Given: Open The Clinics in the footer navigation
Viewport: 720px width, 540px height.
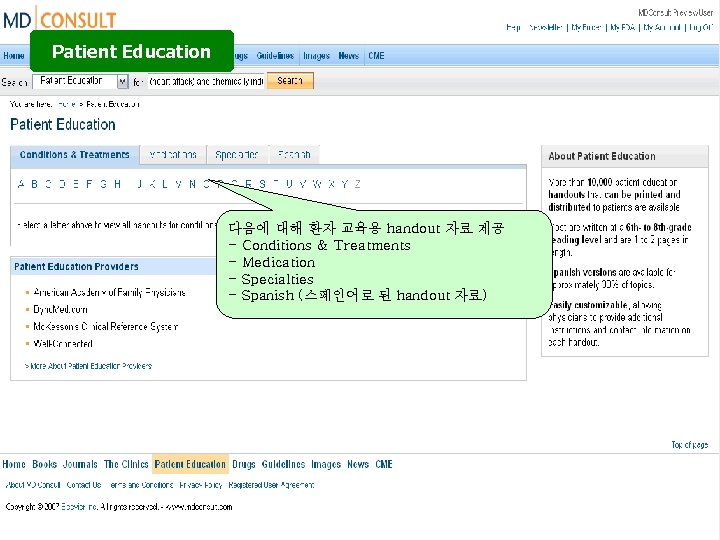Looking at the screenshot, I should click(x=126, y=464).
